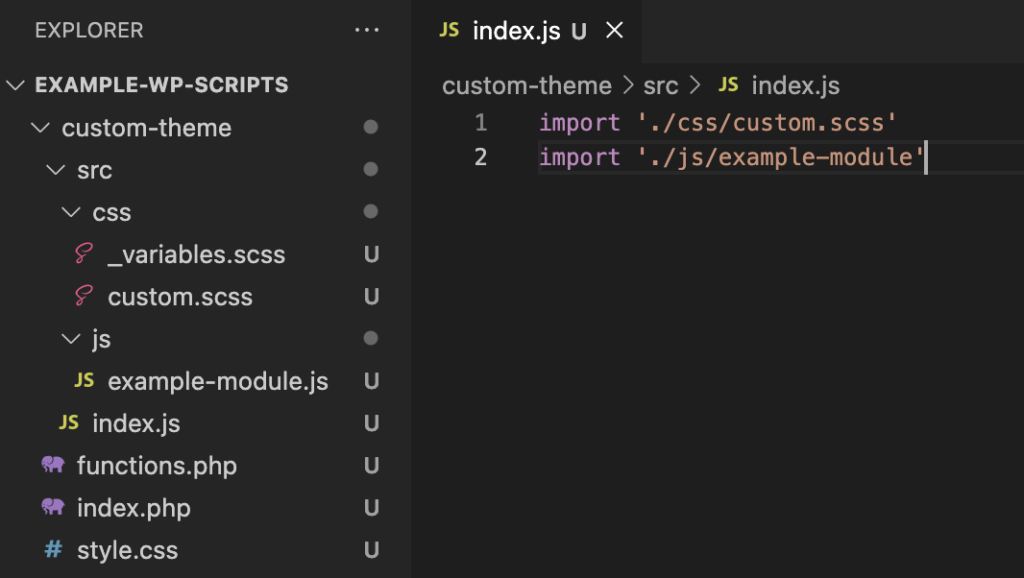Collapse the css folder chevron
Screen dimensions: 1024x578
click(71, 212)
